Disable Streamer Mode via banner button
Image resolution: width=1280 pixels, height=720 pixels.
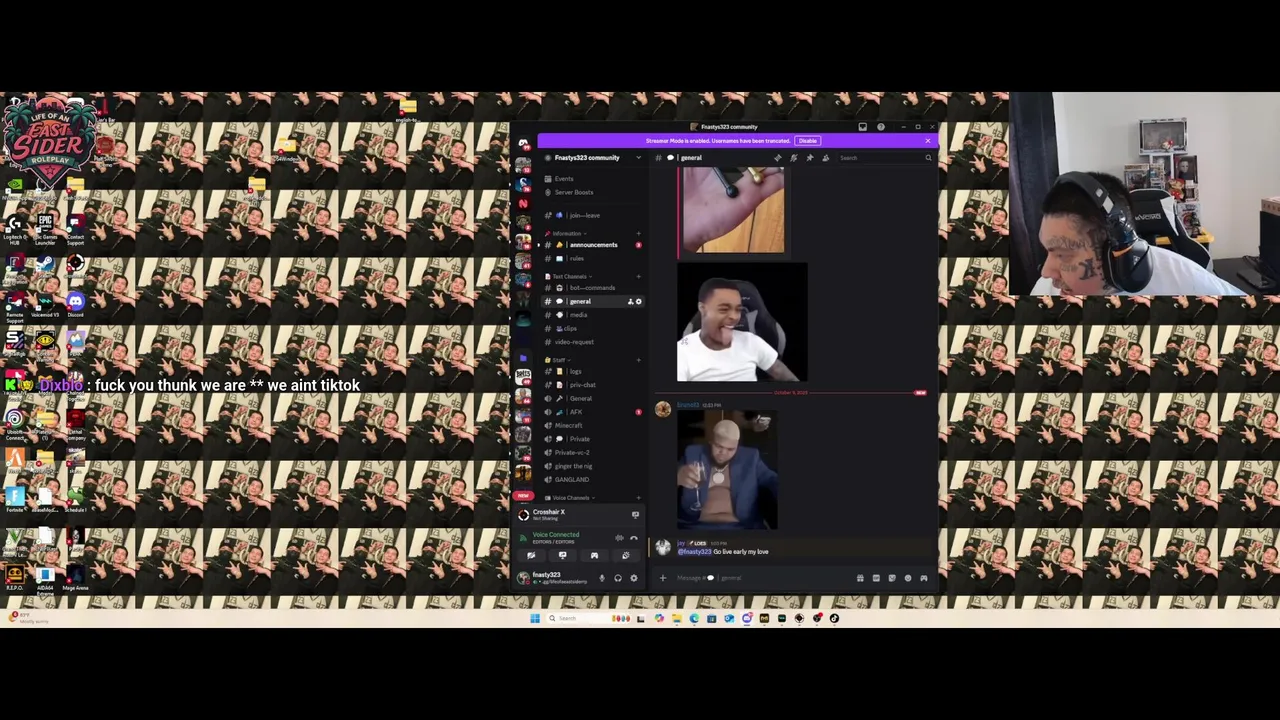(808, 141)
